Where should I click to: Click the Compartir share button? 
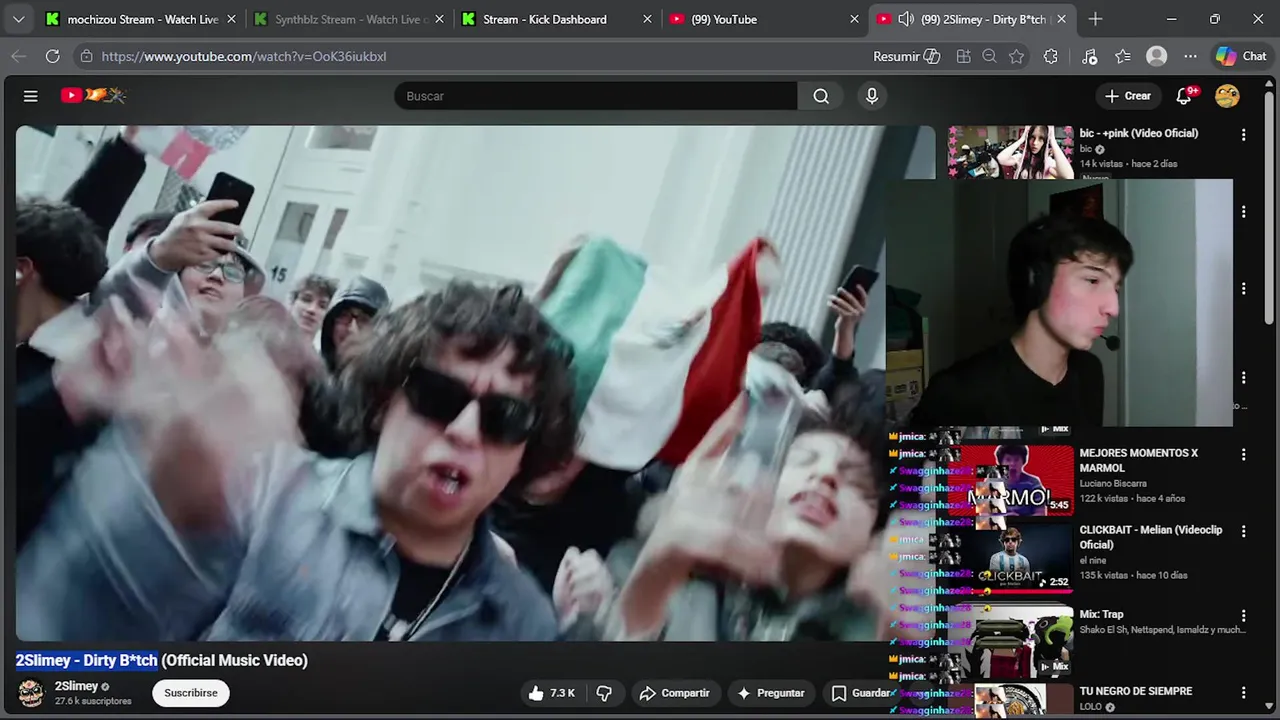click(674, 693)
